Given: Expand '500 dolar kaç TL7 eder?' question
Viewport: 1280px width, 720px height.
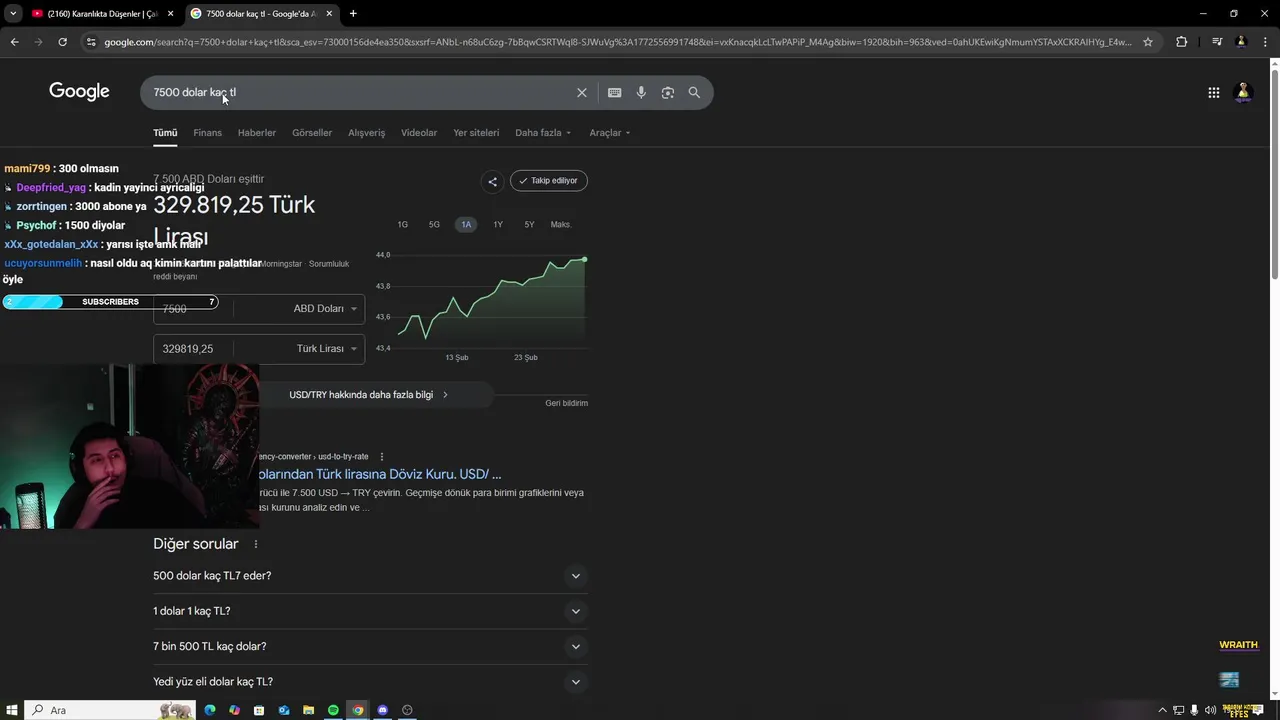Looking at the screenshot, I should pos(370,576).
